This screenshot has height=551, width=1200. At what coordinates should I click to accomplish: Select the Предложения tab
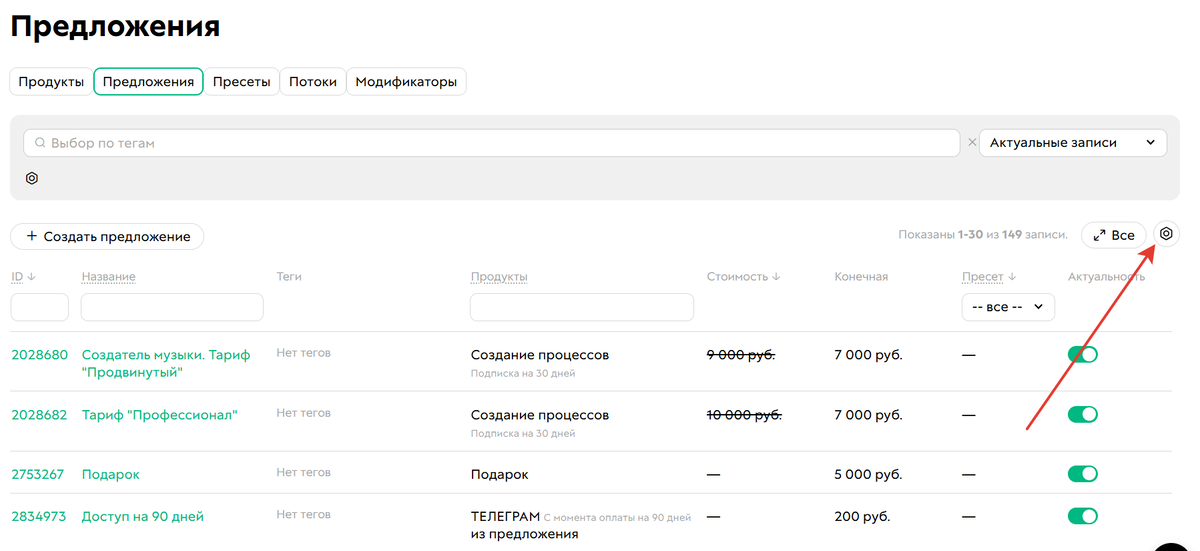148,82
